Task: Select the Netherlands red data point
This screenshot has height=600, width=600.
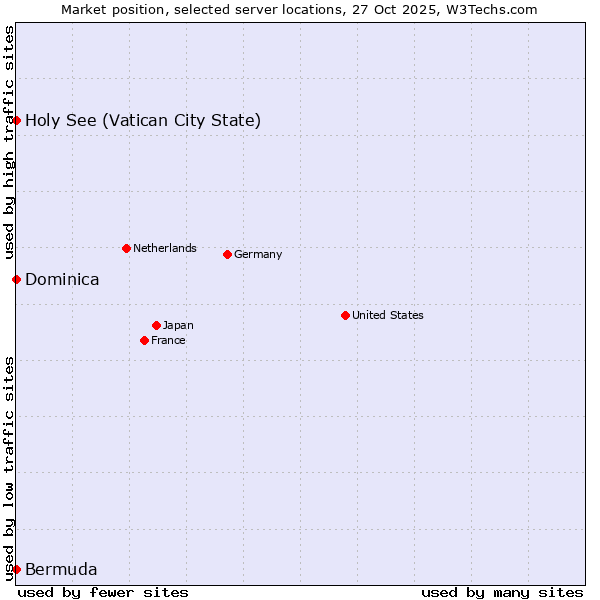Action: tap(126, 248)
